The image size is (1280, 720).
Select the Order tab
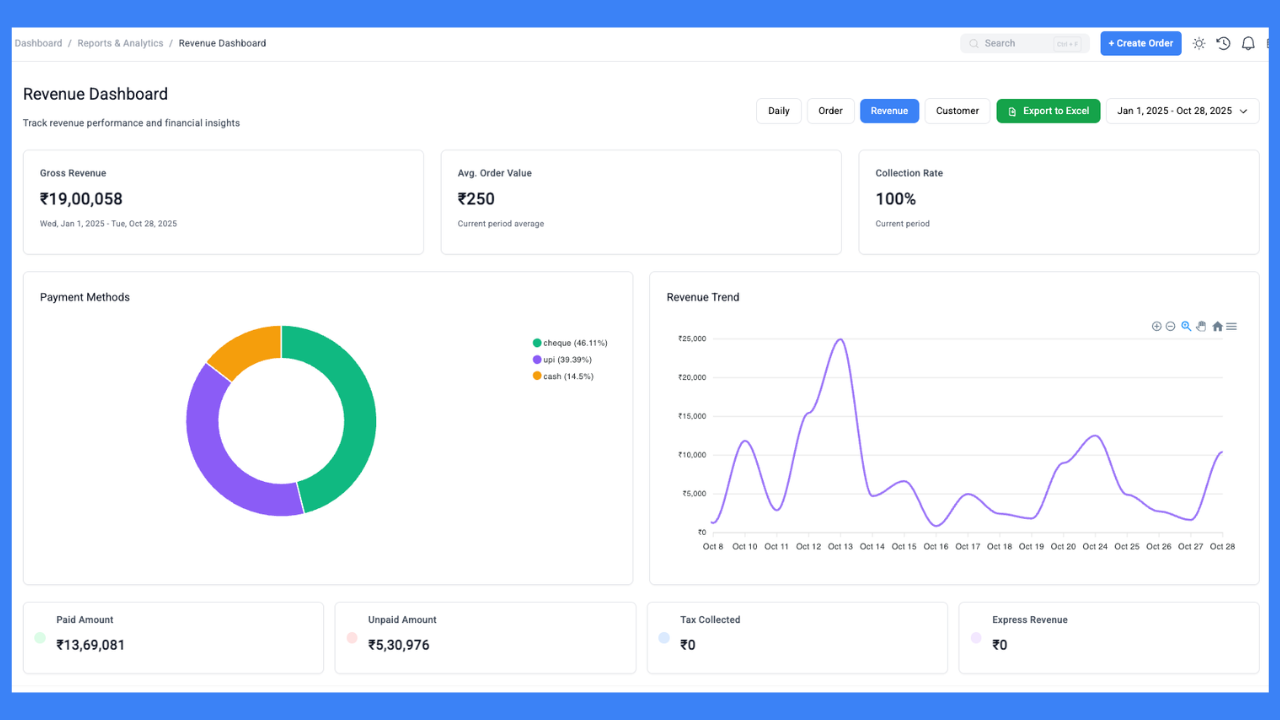point(830,111)
